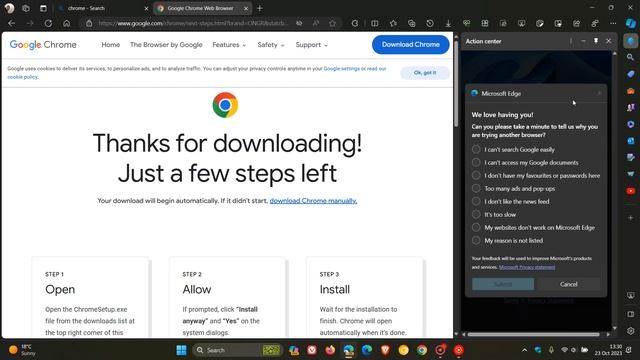This screenshot has height=360, width=640.
Task: Select "I can't access my Google documents"
Action: (525, 162)
